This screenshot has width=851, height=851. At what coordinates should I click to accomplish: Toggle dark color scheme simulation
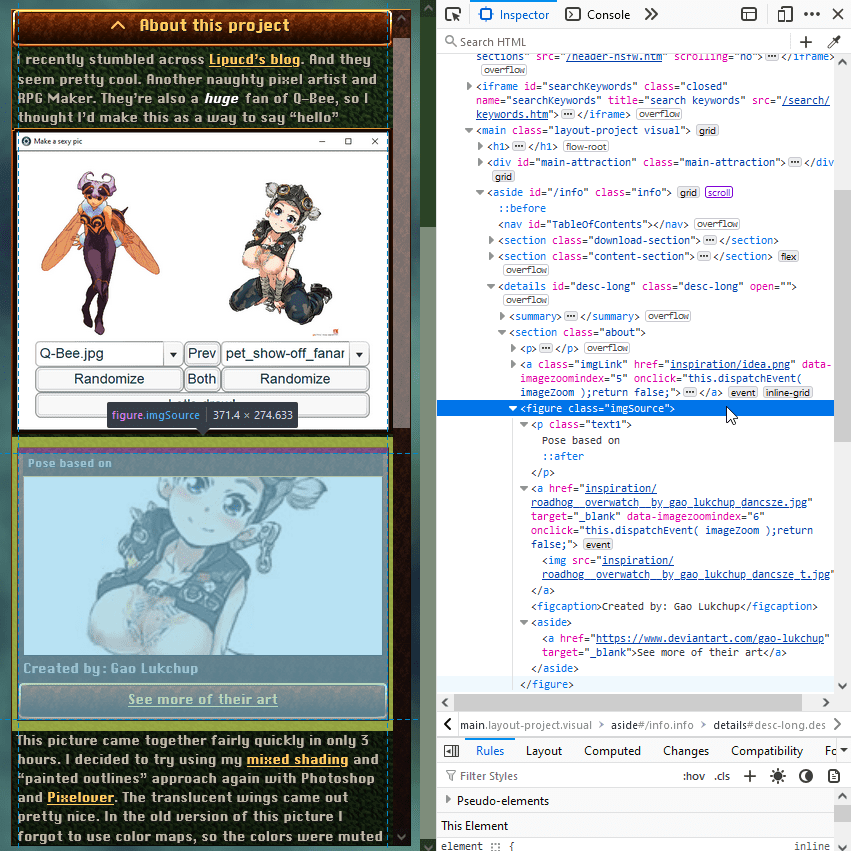[x=805, y=776]
